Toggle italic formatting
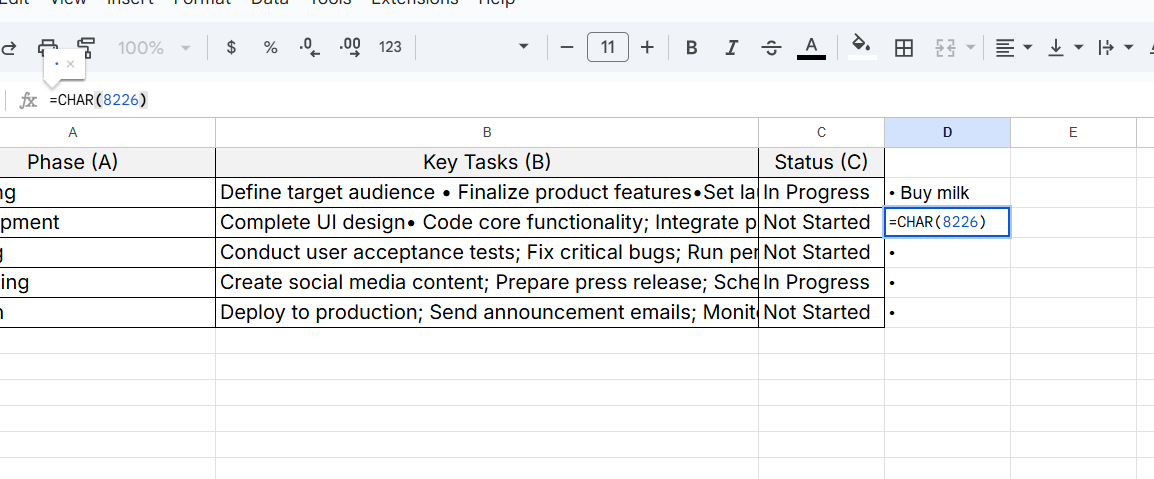Image resolution: width=1154 pixels, height=479 pixels. coord(731,47)
